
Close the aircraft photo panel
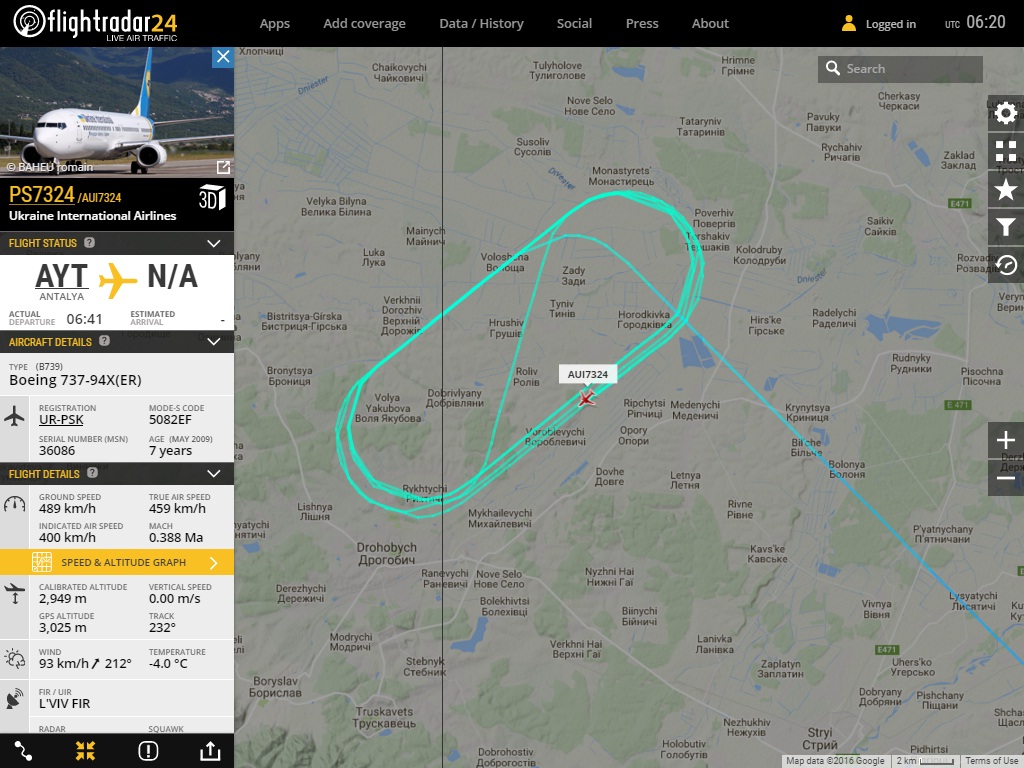tap(223, 57)
